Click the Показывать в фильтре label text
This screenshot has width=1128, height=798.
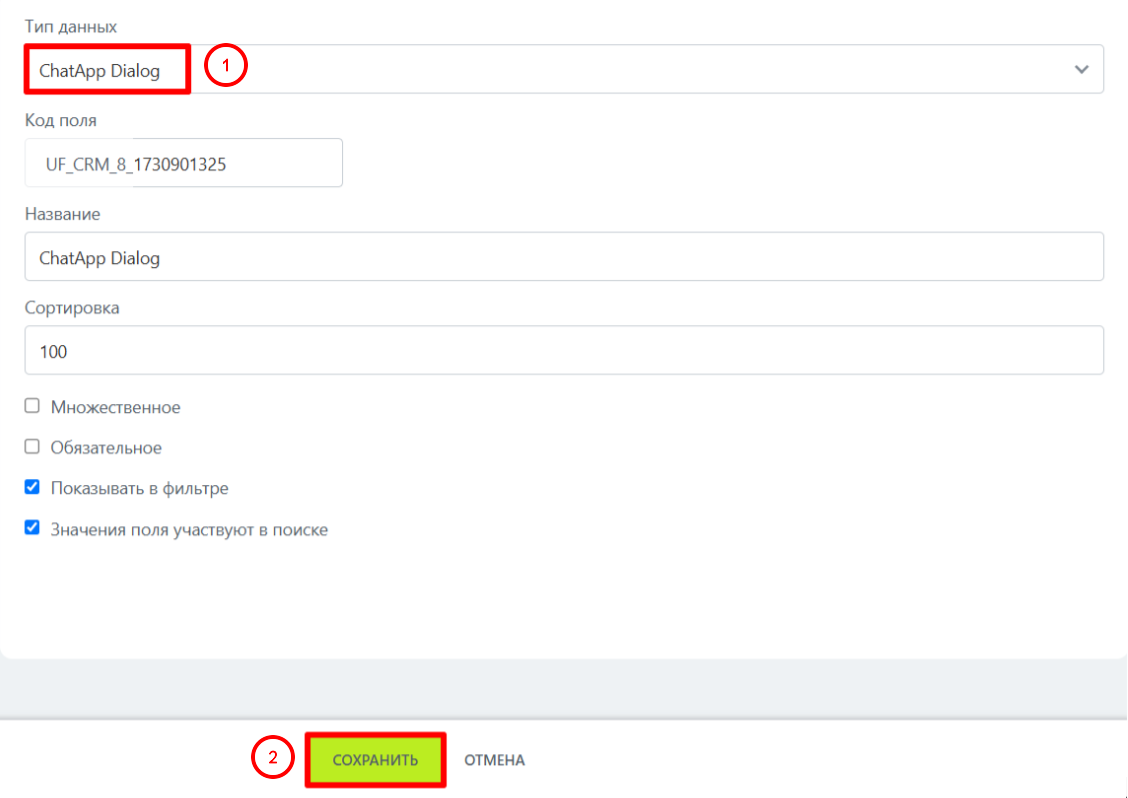coord(139,489)
